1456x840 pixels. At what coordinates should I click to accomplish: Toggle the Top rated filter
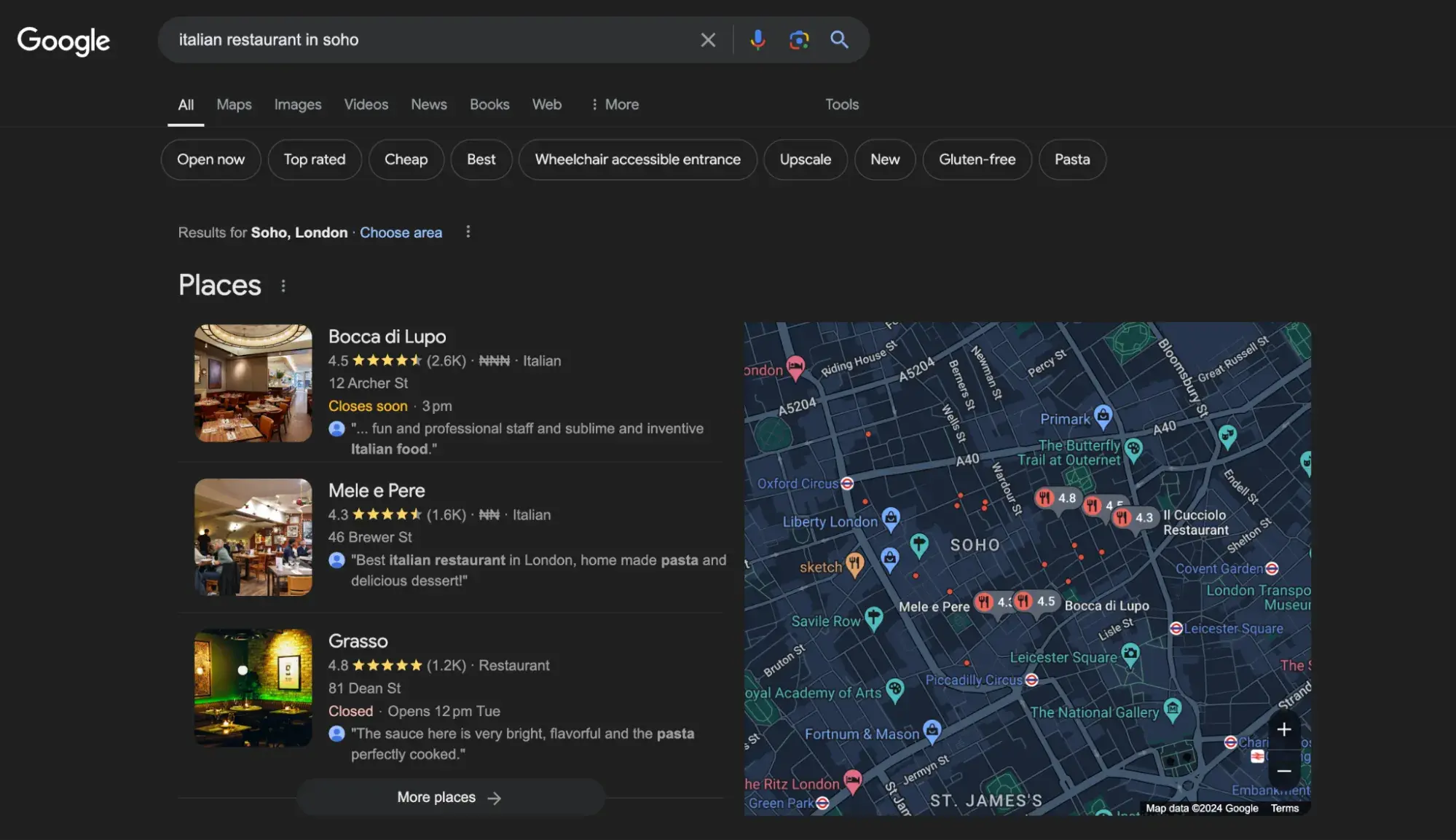pos(314,159)
